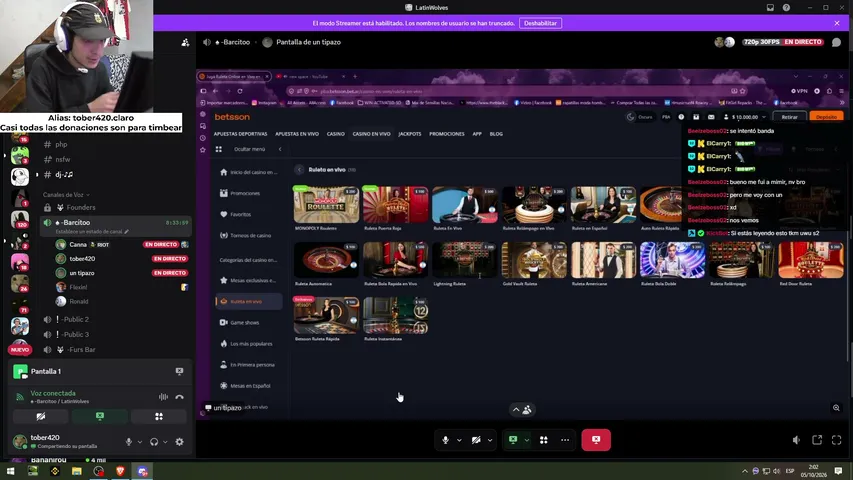
Task: Click JACKPOTS in betsson navigation
Action: tap(410, 134)
